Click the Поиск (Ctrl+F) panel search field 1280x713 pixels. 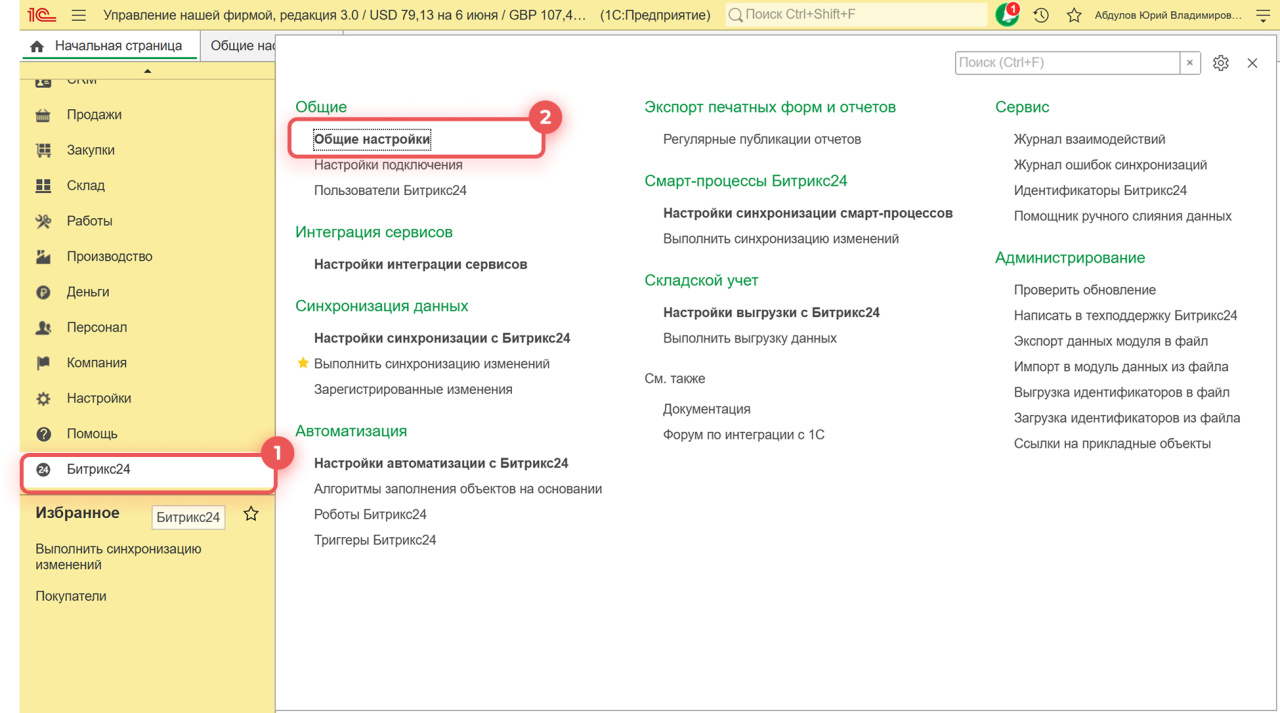(1066, 63)
